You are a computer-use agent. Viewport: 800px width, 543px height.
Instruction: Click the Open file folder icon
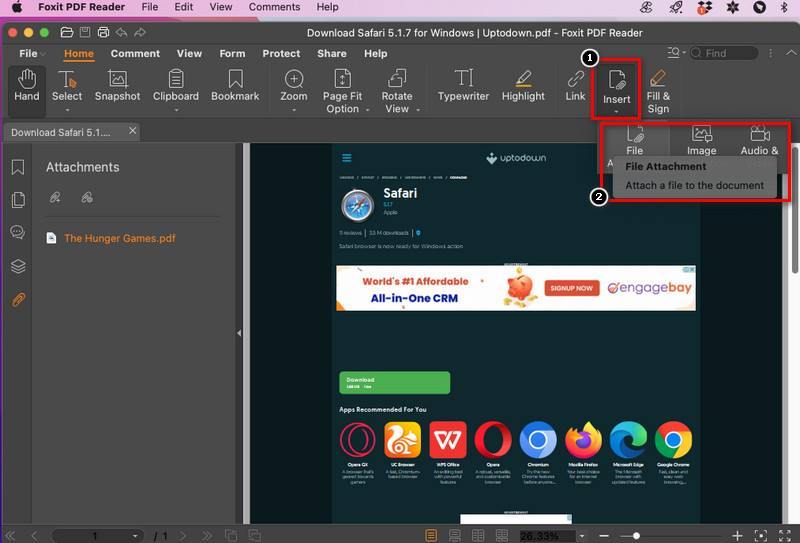pos(67,32)
